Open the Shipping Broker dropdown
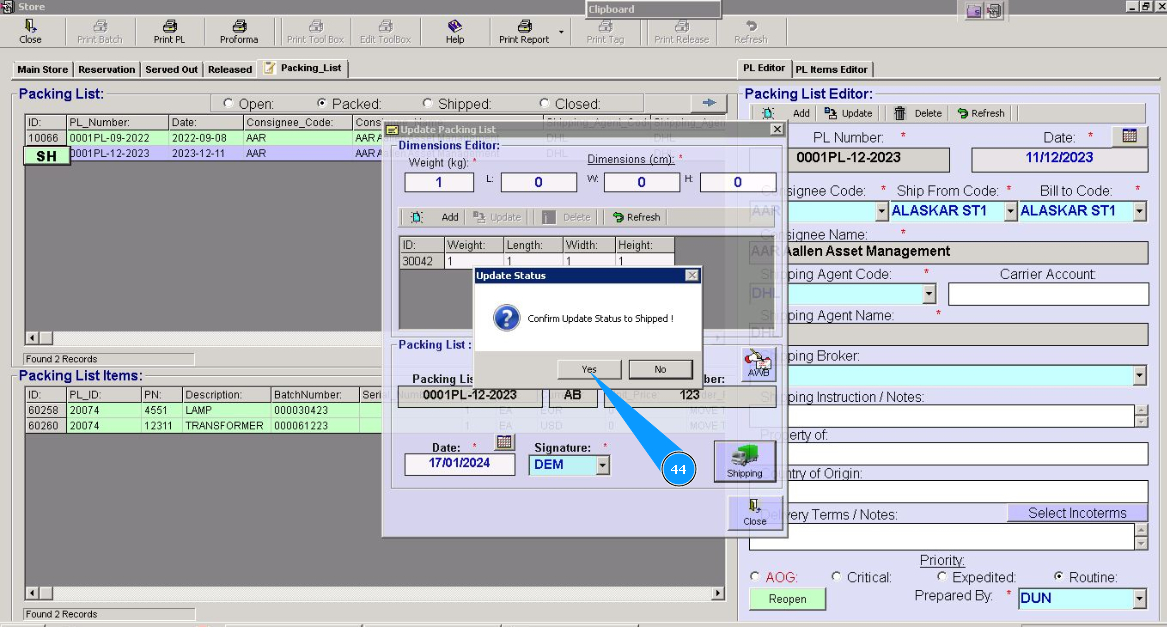 point(1139,376)
